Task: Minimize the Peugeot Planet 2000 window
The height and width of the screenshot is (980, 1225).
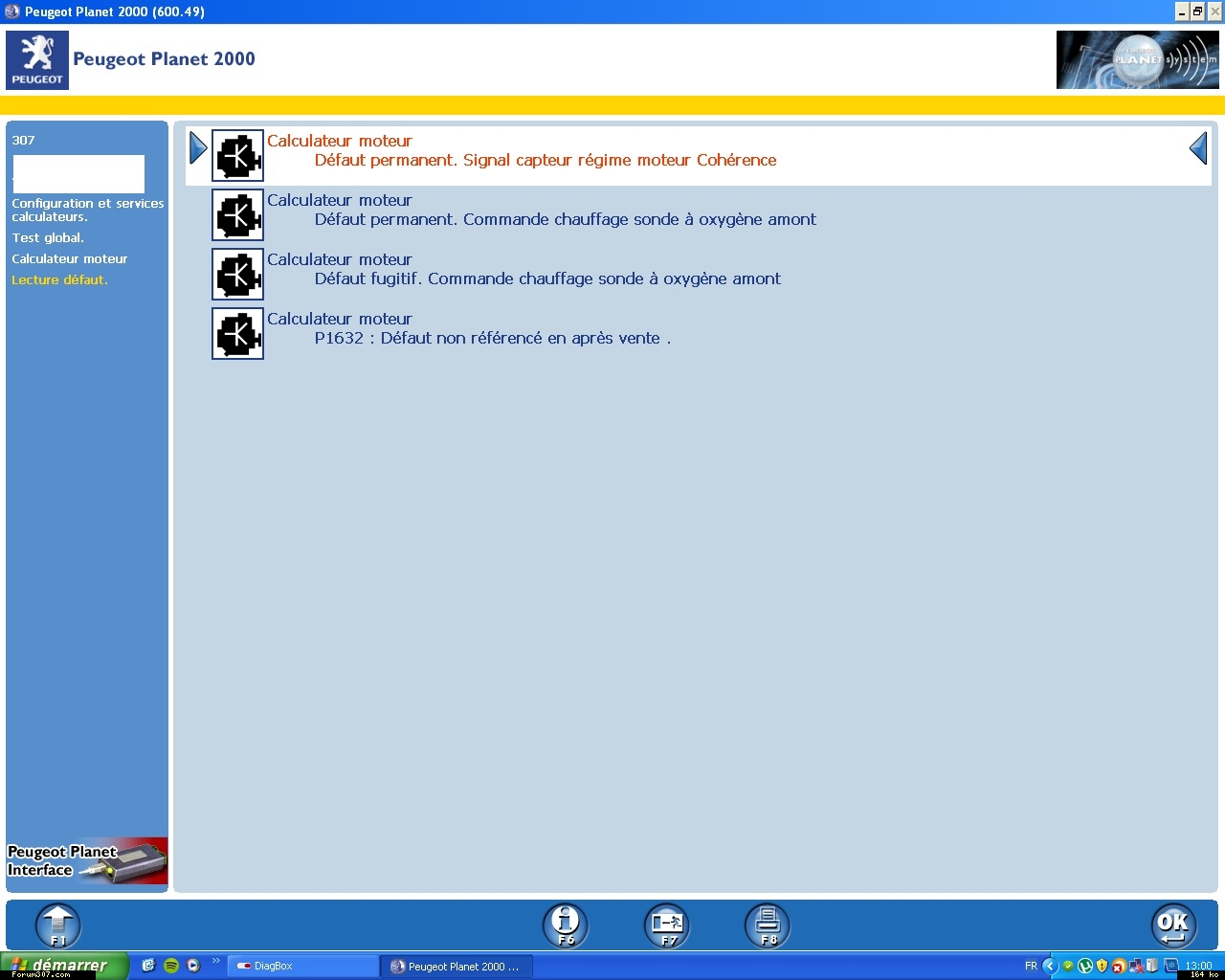Action: (1182, 11)
